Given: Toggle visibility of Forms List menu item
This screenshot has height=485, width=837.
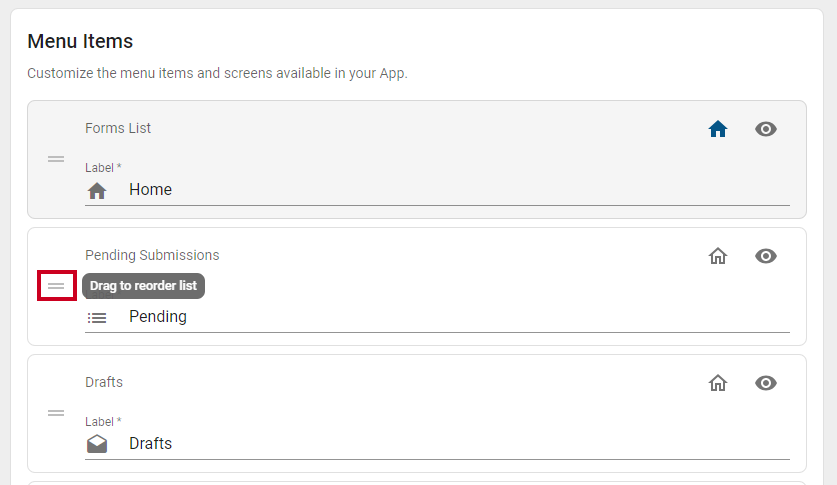Looking at the screenshot, I should coord(765,129).
